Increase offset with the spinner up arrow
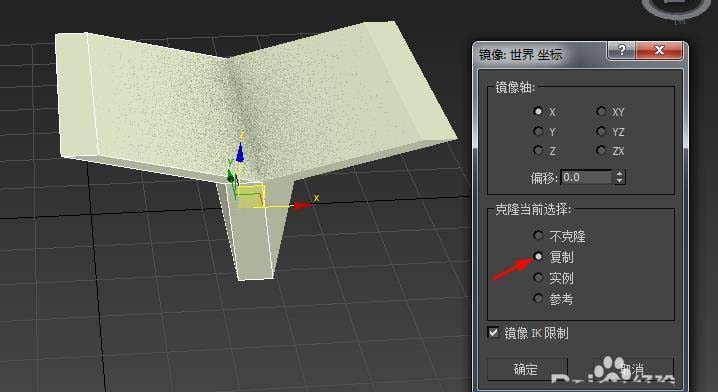 tap(620, 174)
